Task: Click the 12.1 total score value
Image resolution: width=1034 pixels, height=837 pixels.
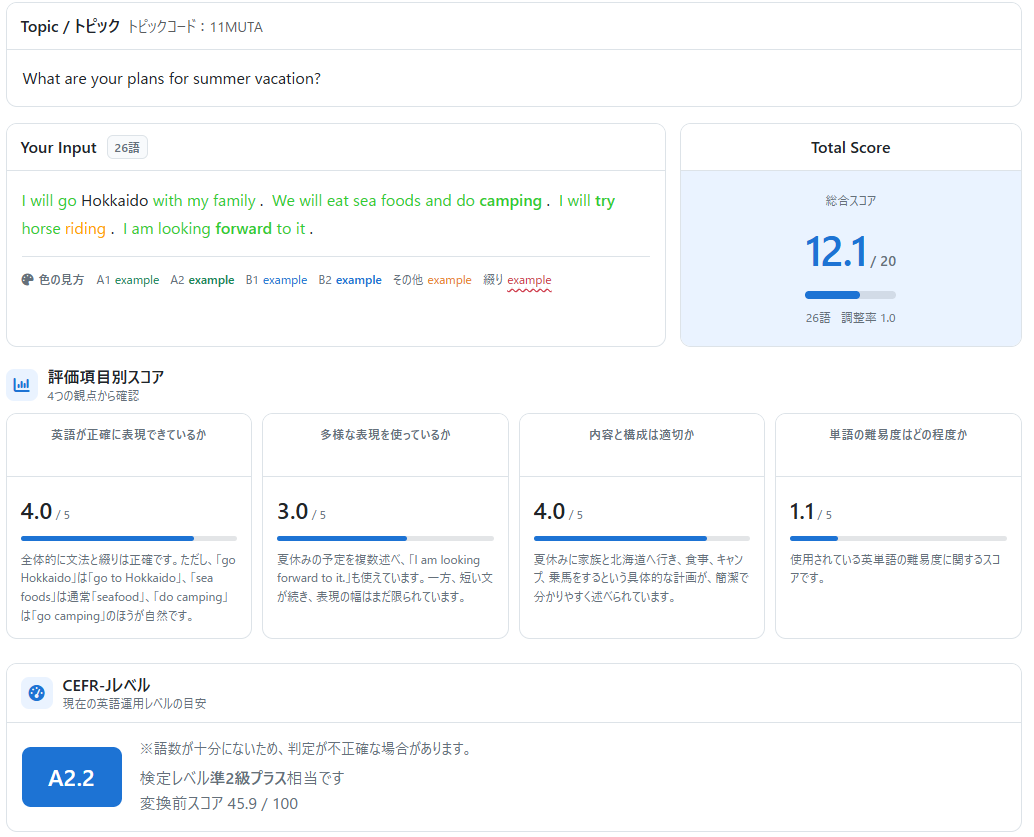Action: pos(836,252)
